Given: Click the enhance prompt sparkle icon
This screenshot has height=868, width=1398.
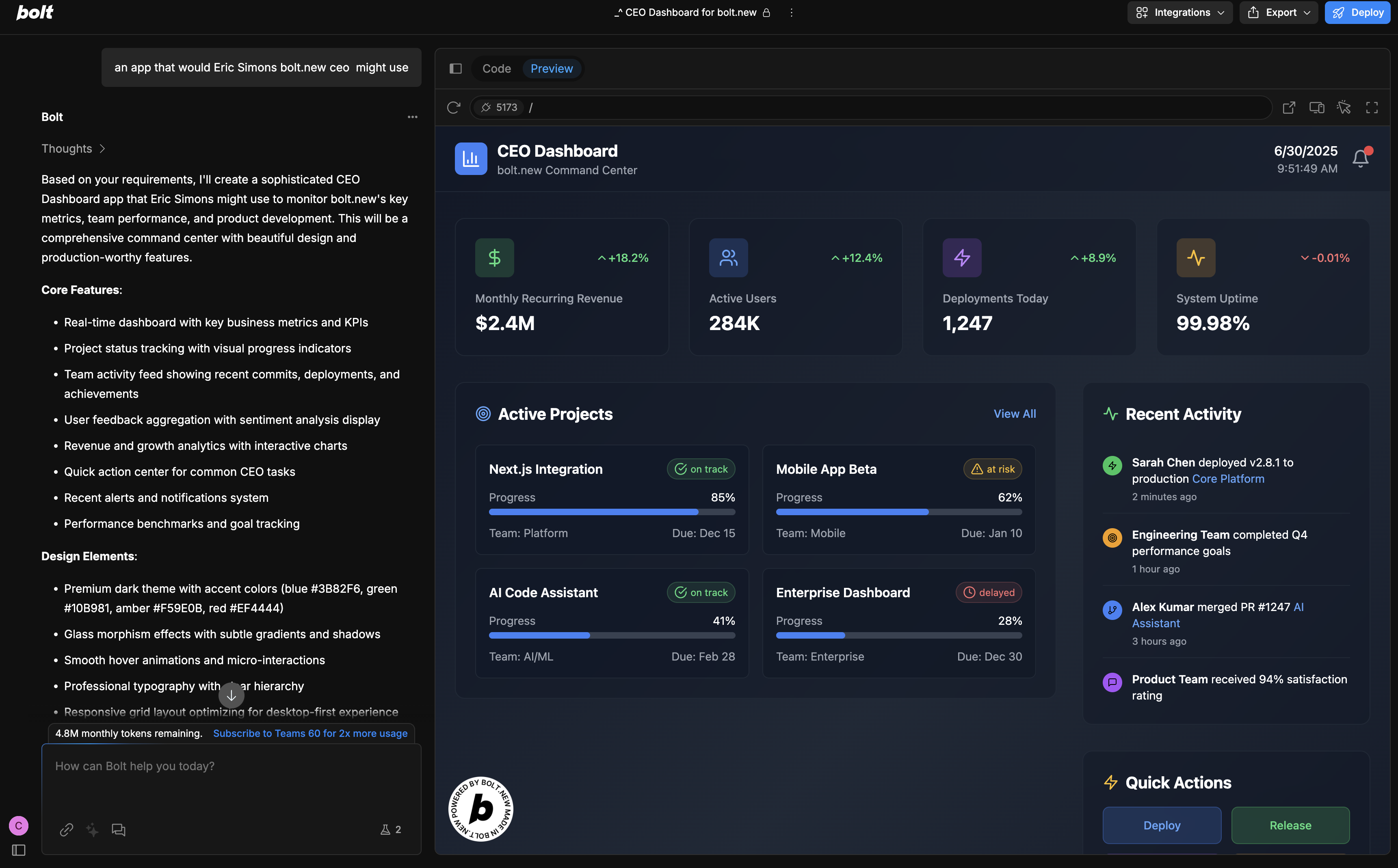Looking at the screenshot, I should [92, 829].
